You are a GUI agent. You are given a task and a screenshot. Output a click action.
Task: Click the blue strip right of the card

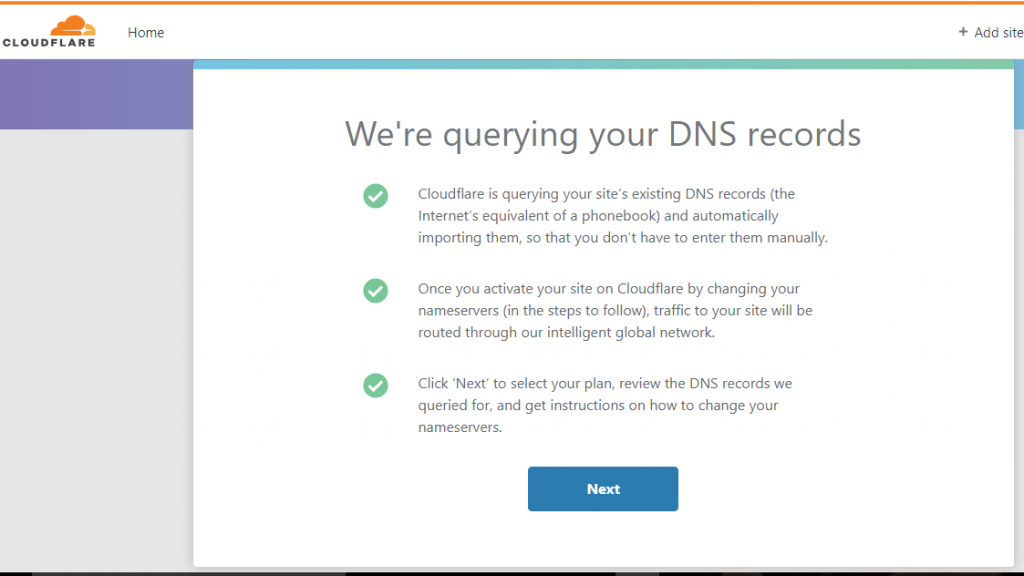click(x=1019, y=94)
